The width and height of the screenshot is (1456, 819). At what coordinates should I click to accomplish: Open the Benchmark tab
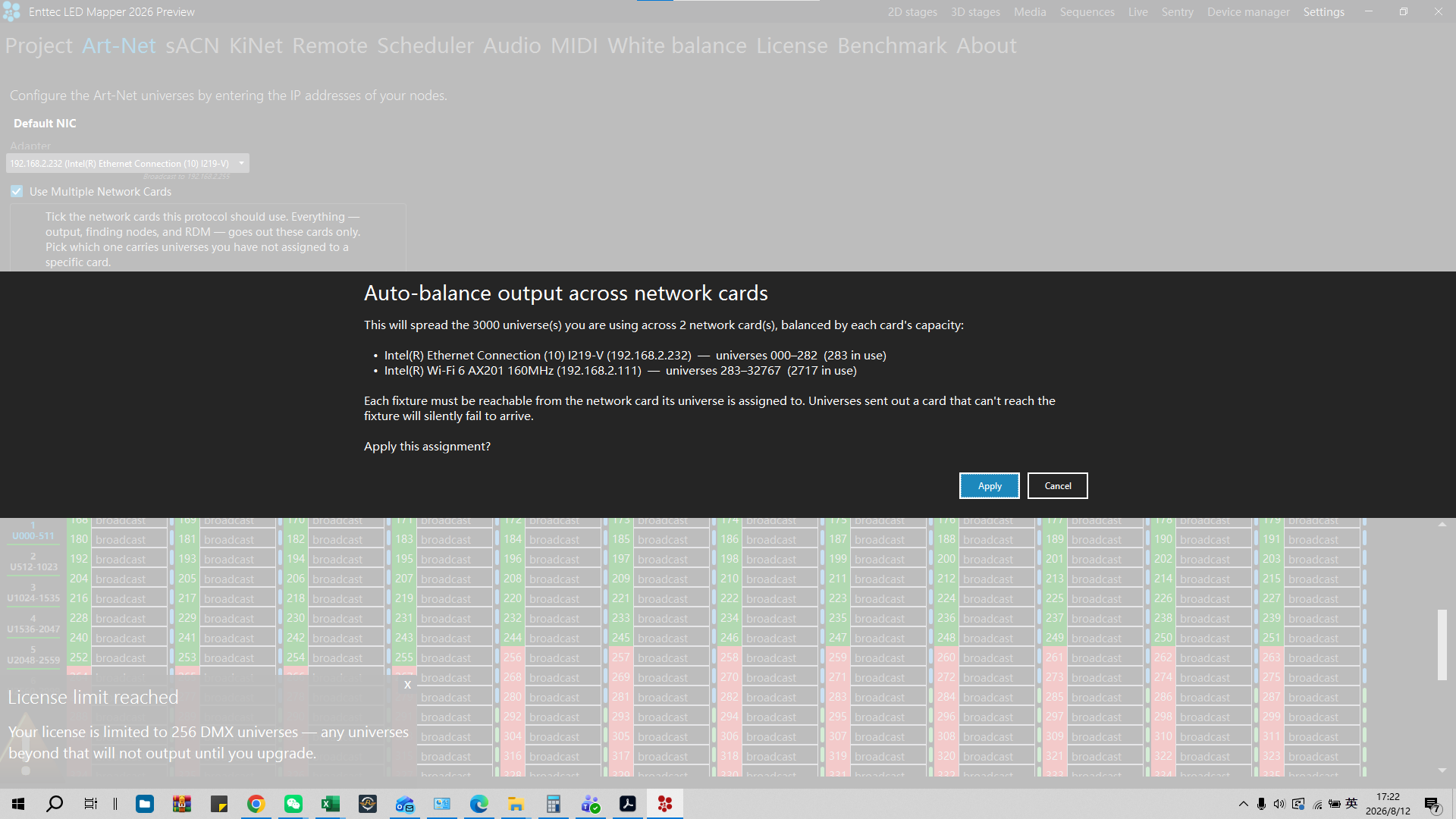[x=892, y=45]
